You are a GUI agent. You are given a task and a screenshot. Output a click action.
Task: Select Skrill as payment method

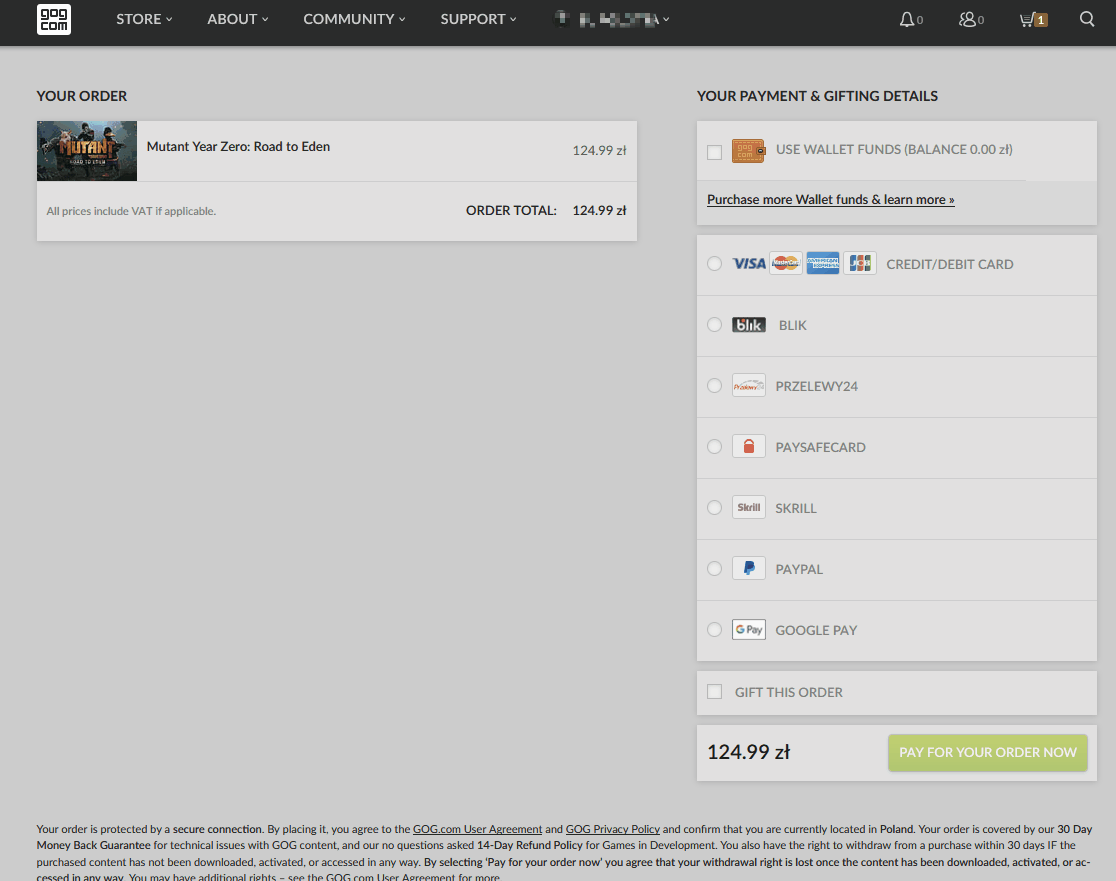pyautogui.click(x=714, y=507)
